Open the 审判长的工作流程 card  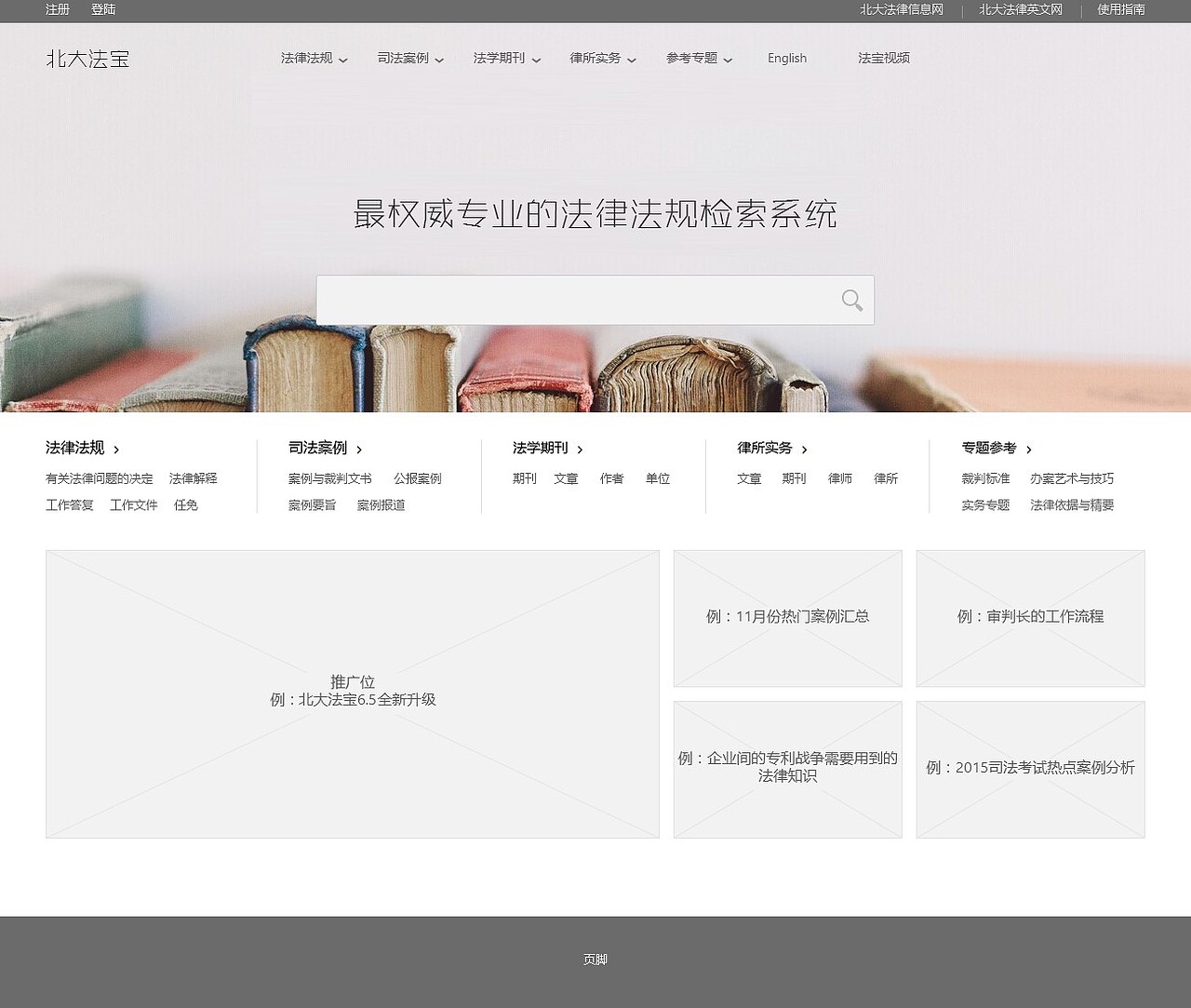click(1031, 618)
